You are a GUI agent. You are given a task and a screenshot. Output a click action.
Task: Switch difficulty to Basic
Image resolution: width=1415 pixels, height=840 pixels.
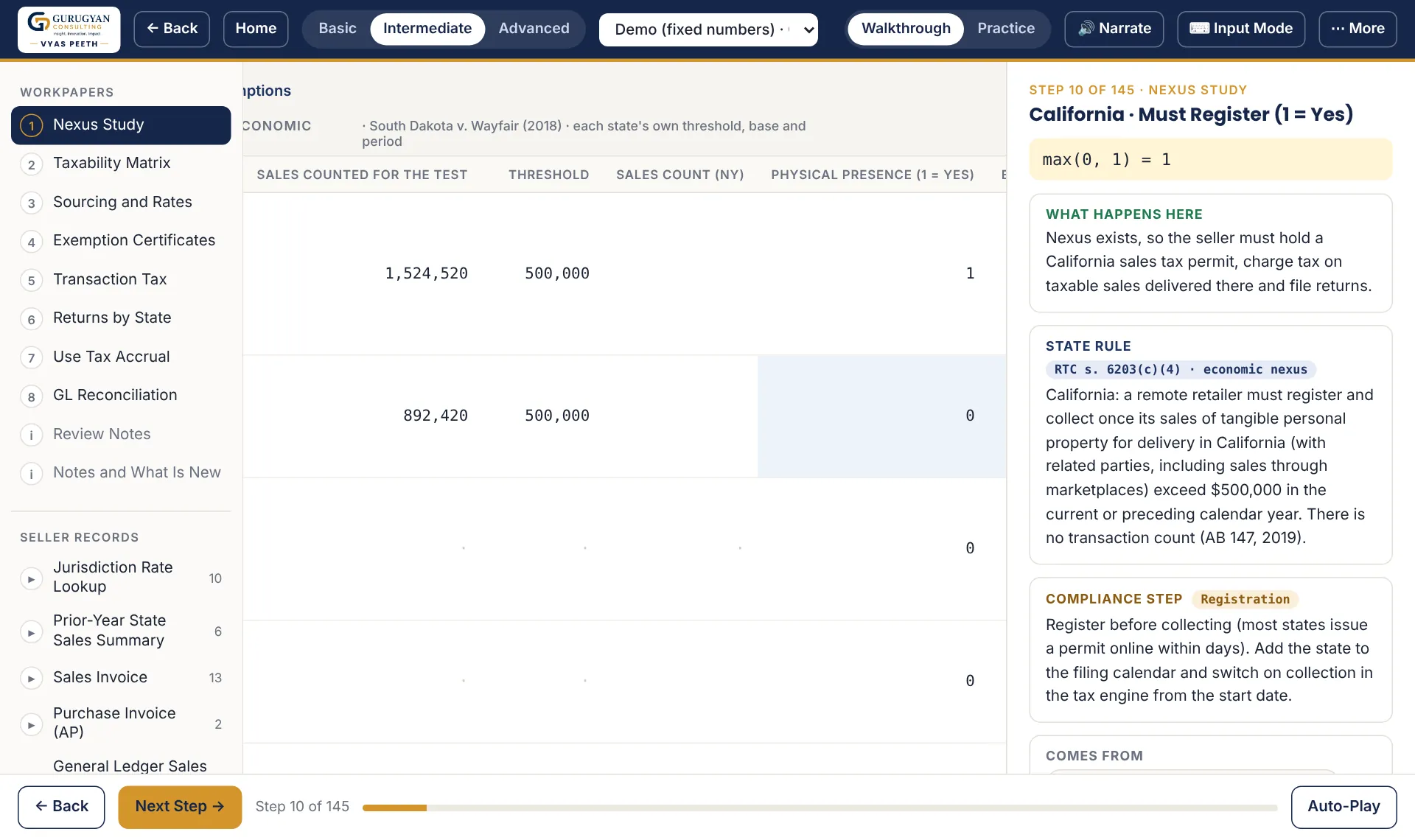pos(337,29)
